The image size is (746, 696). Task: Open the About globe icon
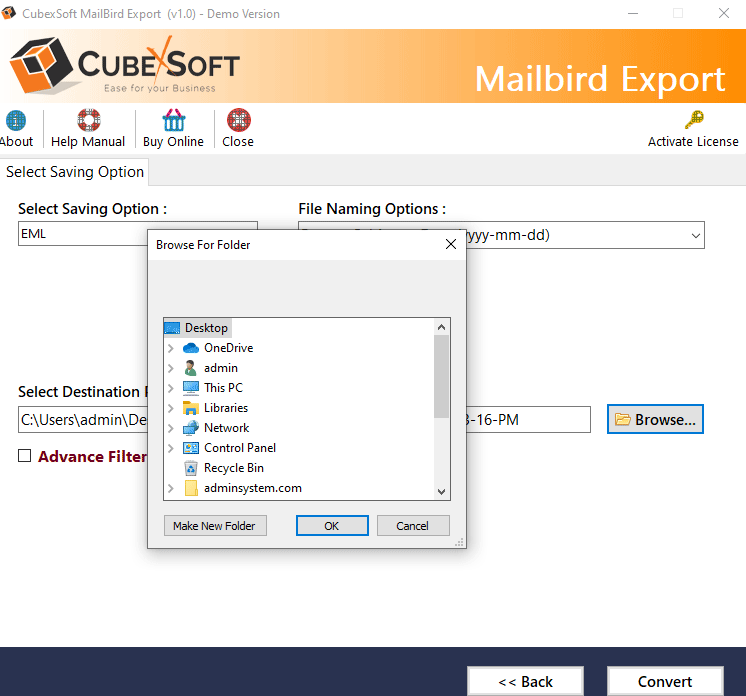click(x=16, y=120)
